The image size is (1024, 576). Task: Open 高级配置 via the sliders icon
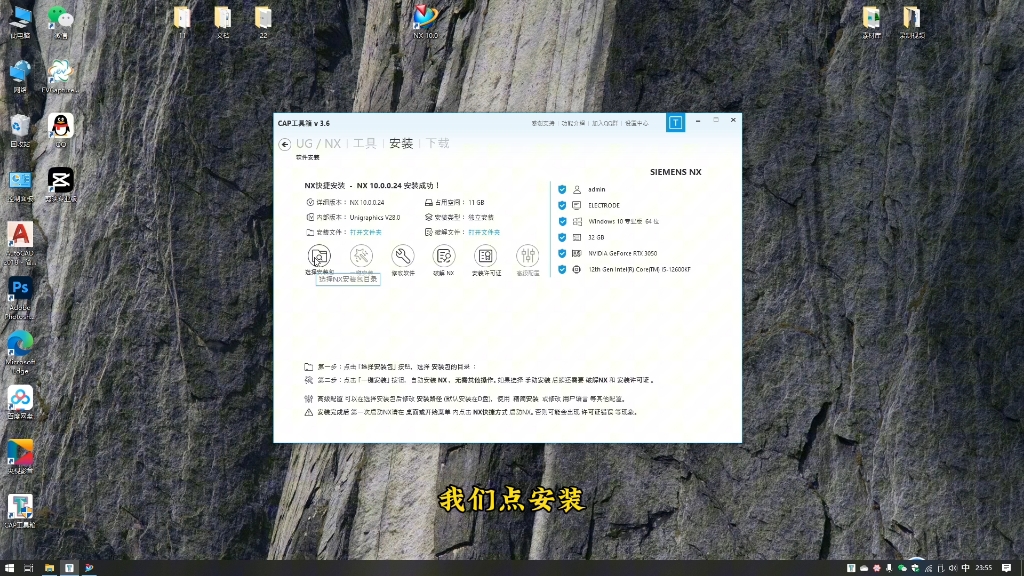click(x=527, y=257)
